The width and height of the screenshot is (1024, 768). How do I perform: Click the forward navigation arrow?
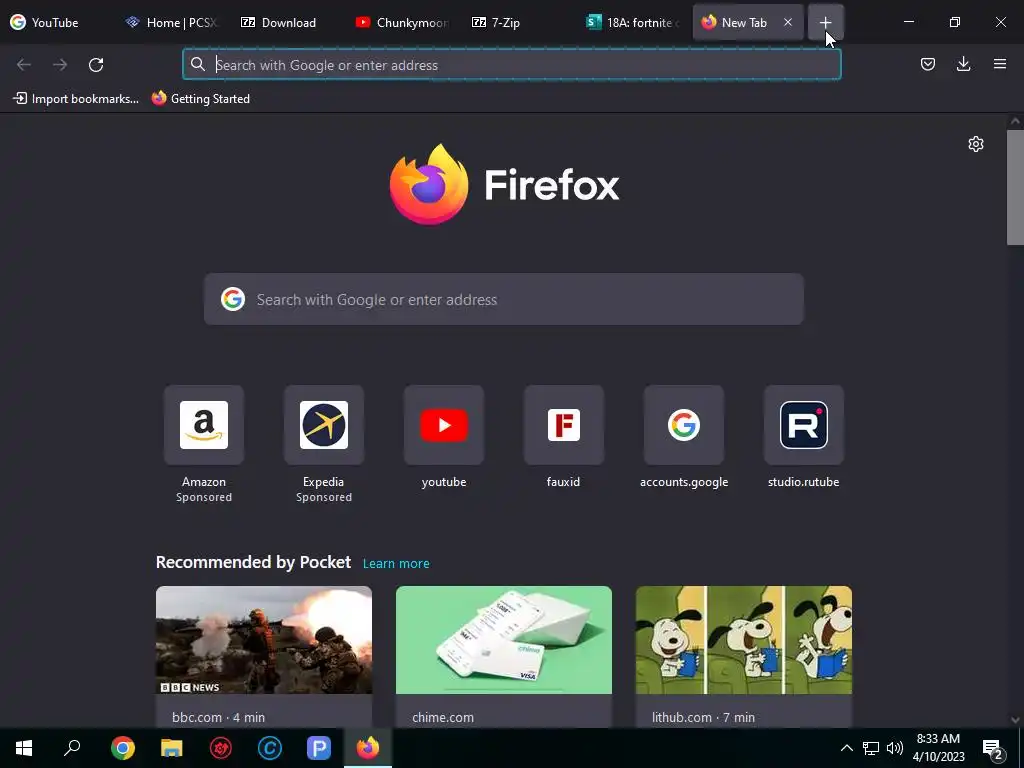pyautogui.click(x=59, y=64)
